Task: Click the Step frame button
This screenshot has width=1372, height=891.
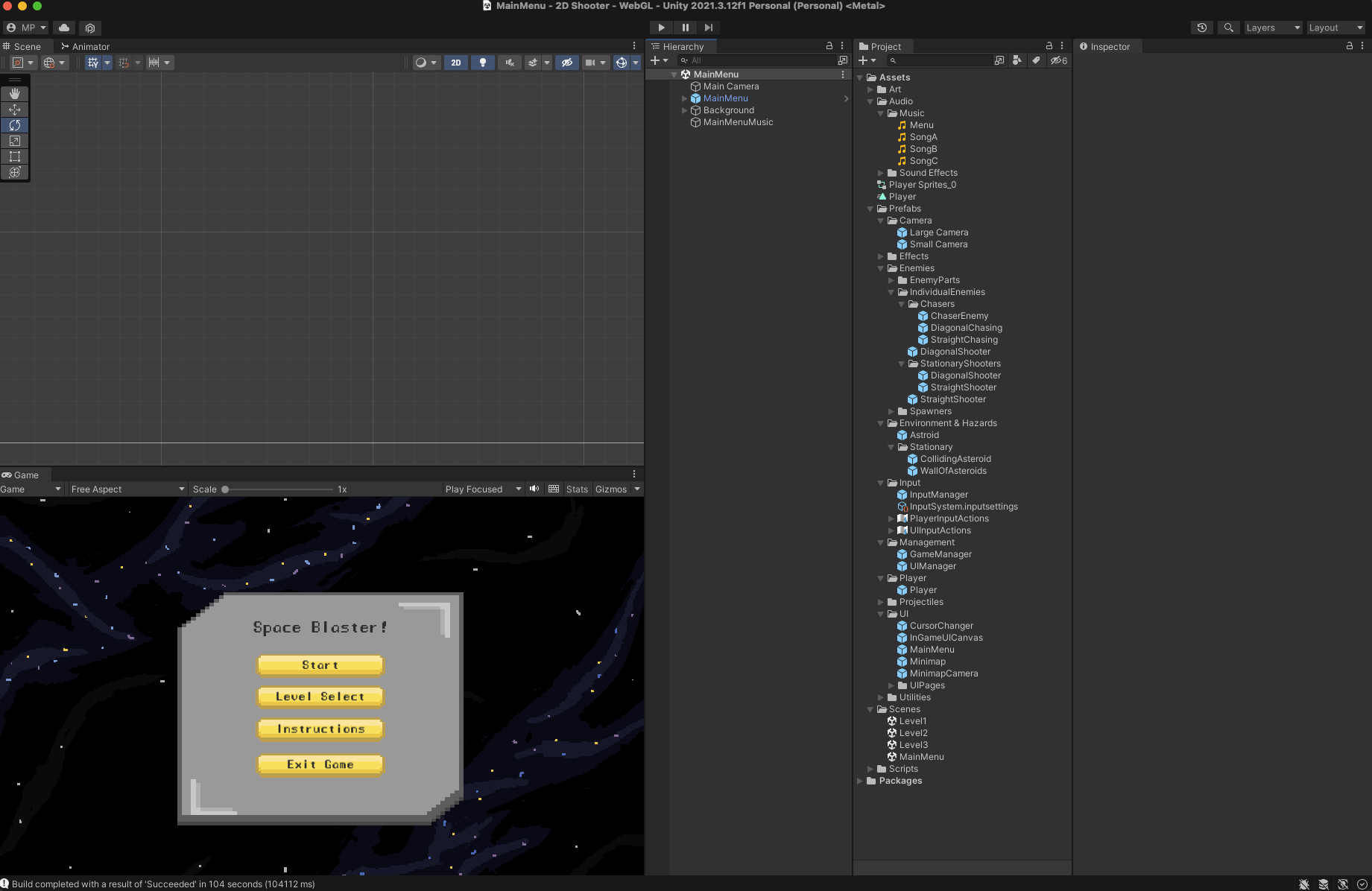Action: (708, 28)
